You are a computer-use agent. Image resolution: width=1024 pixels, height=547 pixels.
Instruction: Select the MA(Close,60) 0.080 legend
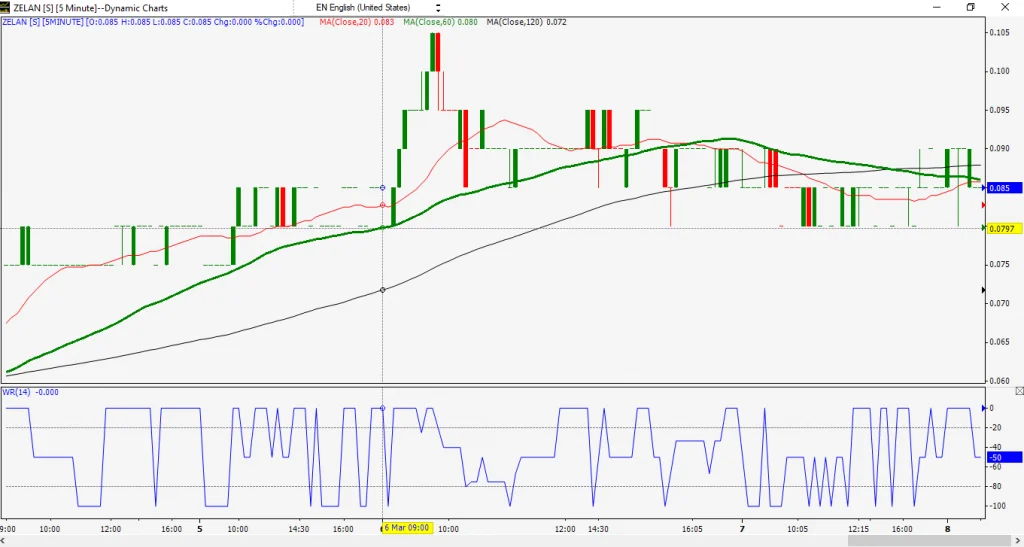440,22
